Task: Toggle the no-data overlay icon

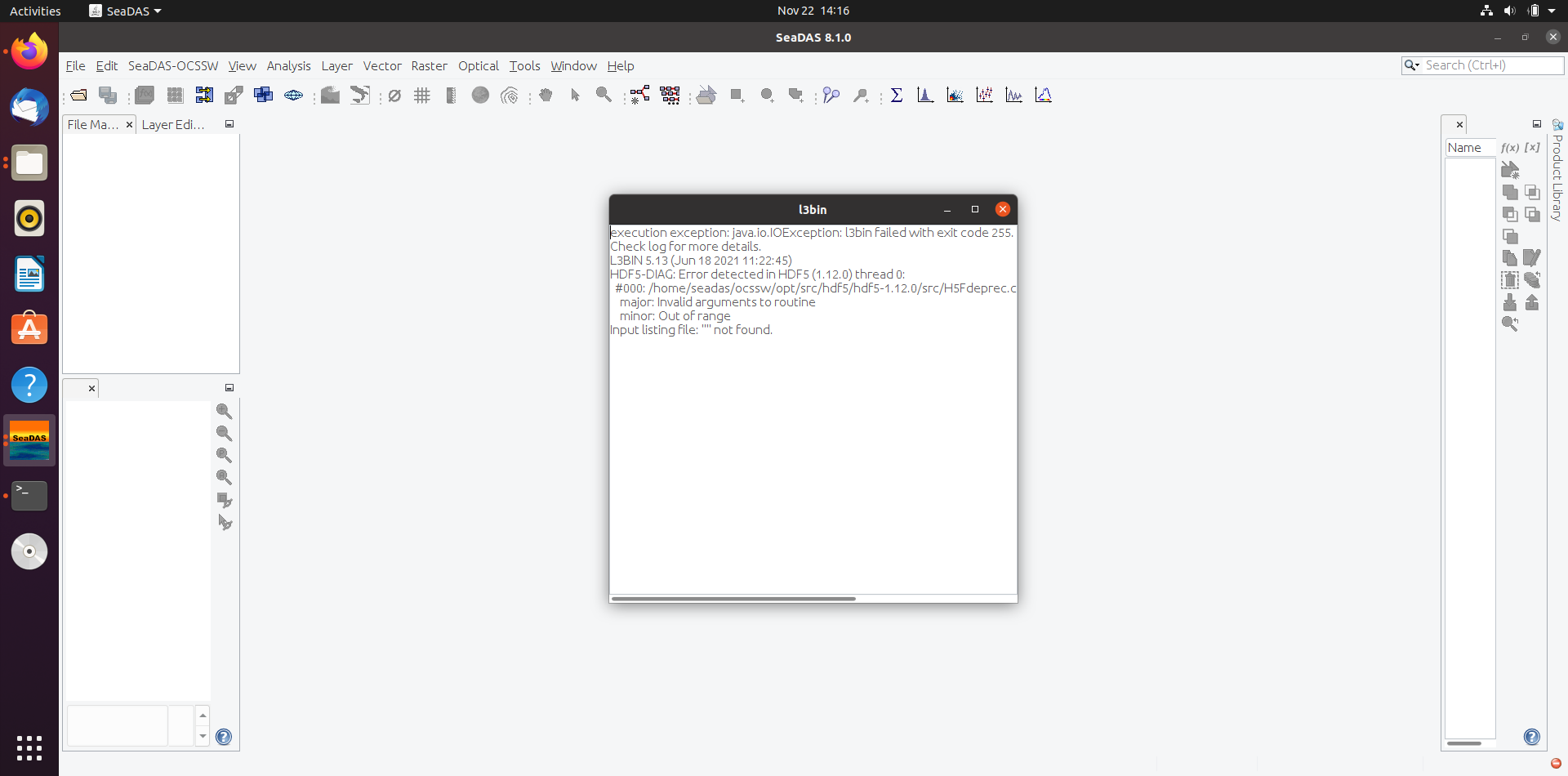Action: [394, 95]
